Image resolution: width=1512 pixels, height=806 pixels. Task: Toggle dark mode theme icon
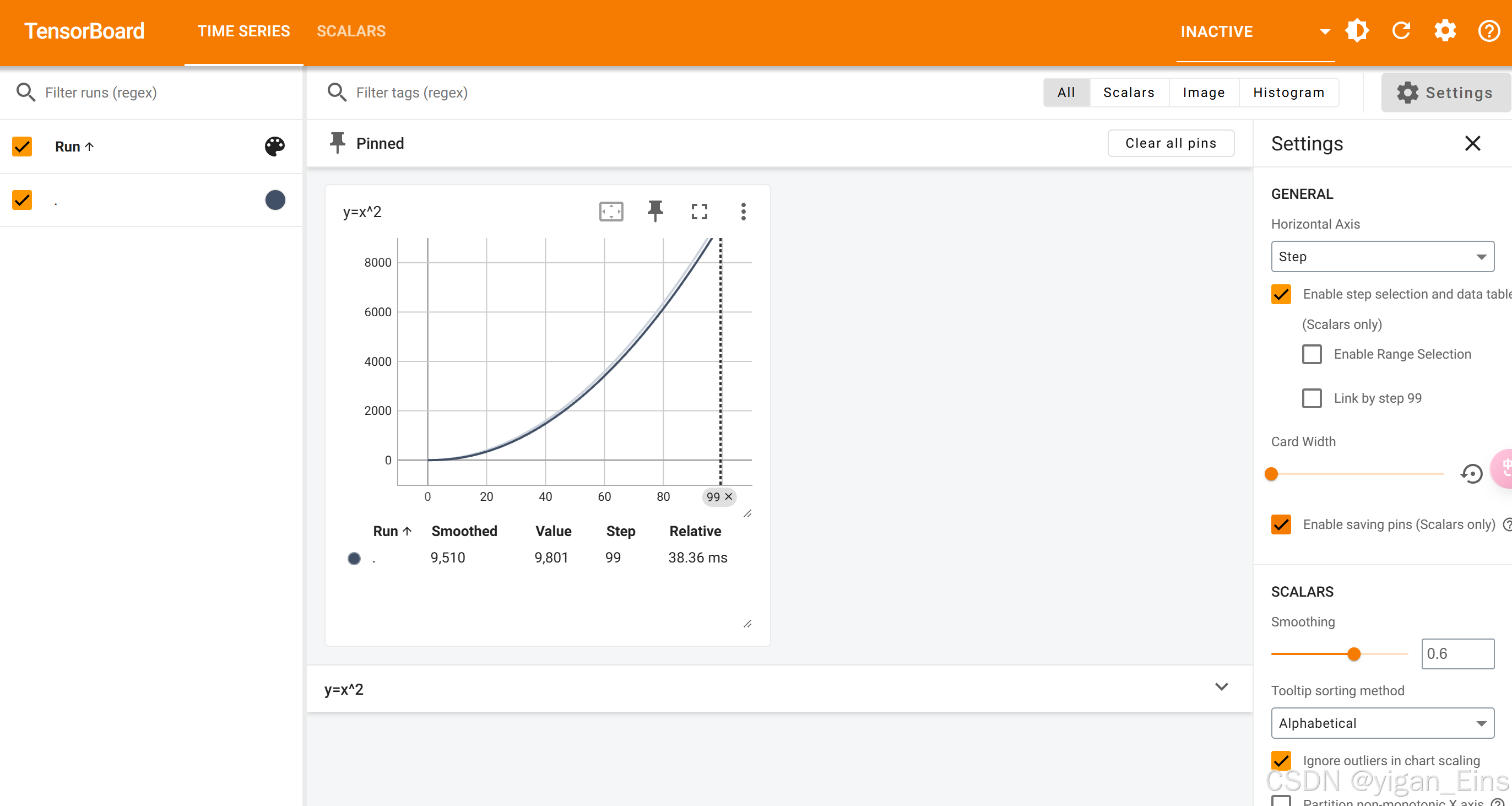click(x=1357, y=31)
